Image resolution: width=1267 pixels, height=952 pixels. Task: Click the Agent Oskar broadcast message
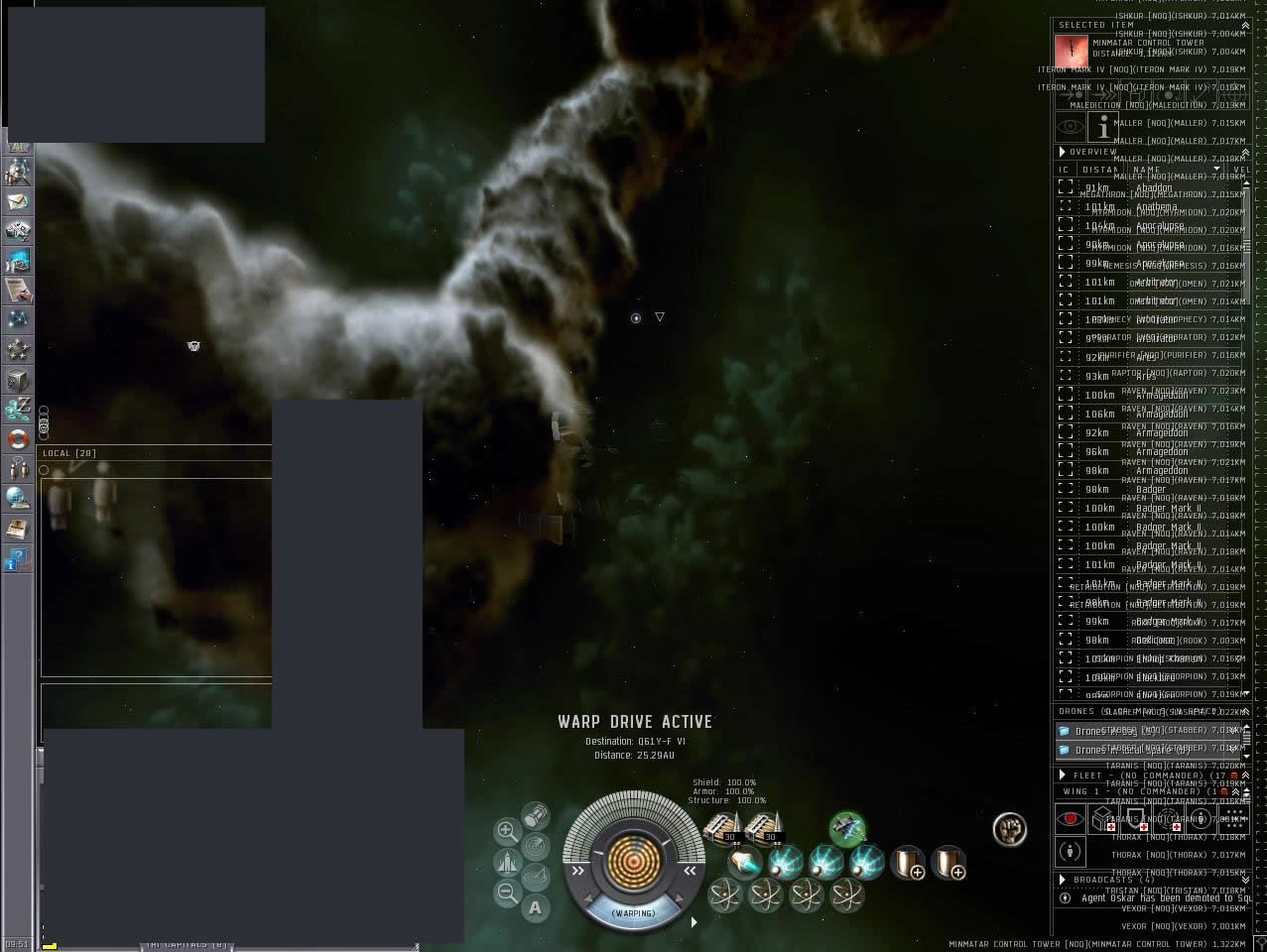pyautogui.click(x=1153, y=897)
